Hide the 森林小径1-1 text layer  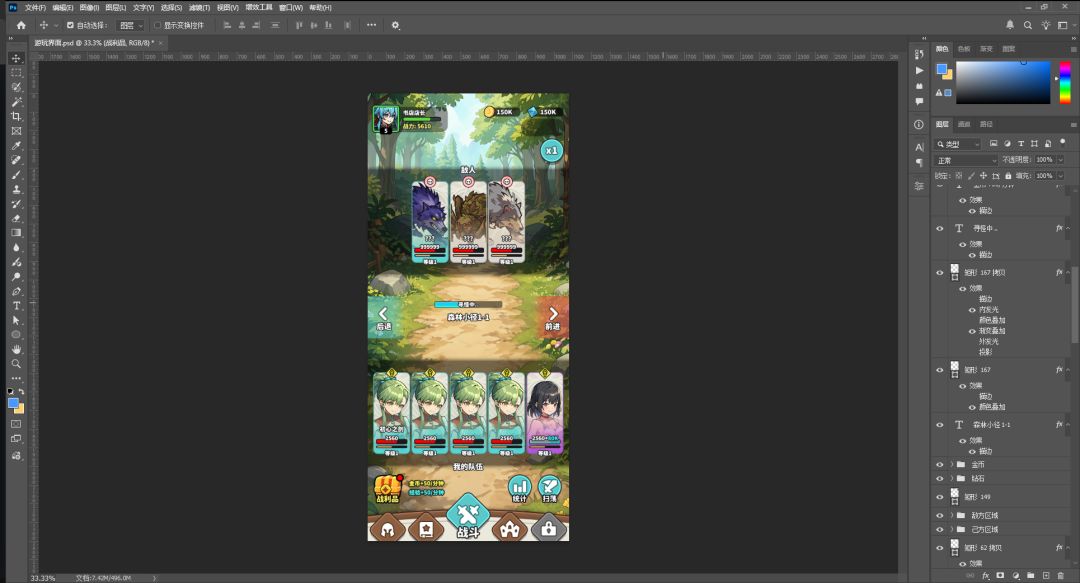(939, 425)
